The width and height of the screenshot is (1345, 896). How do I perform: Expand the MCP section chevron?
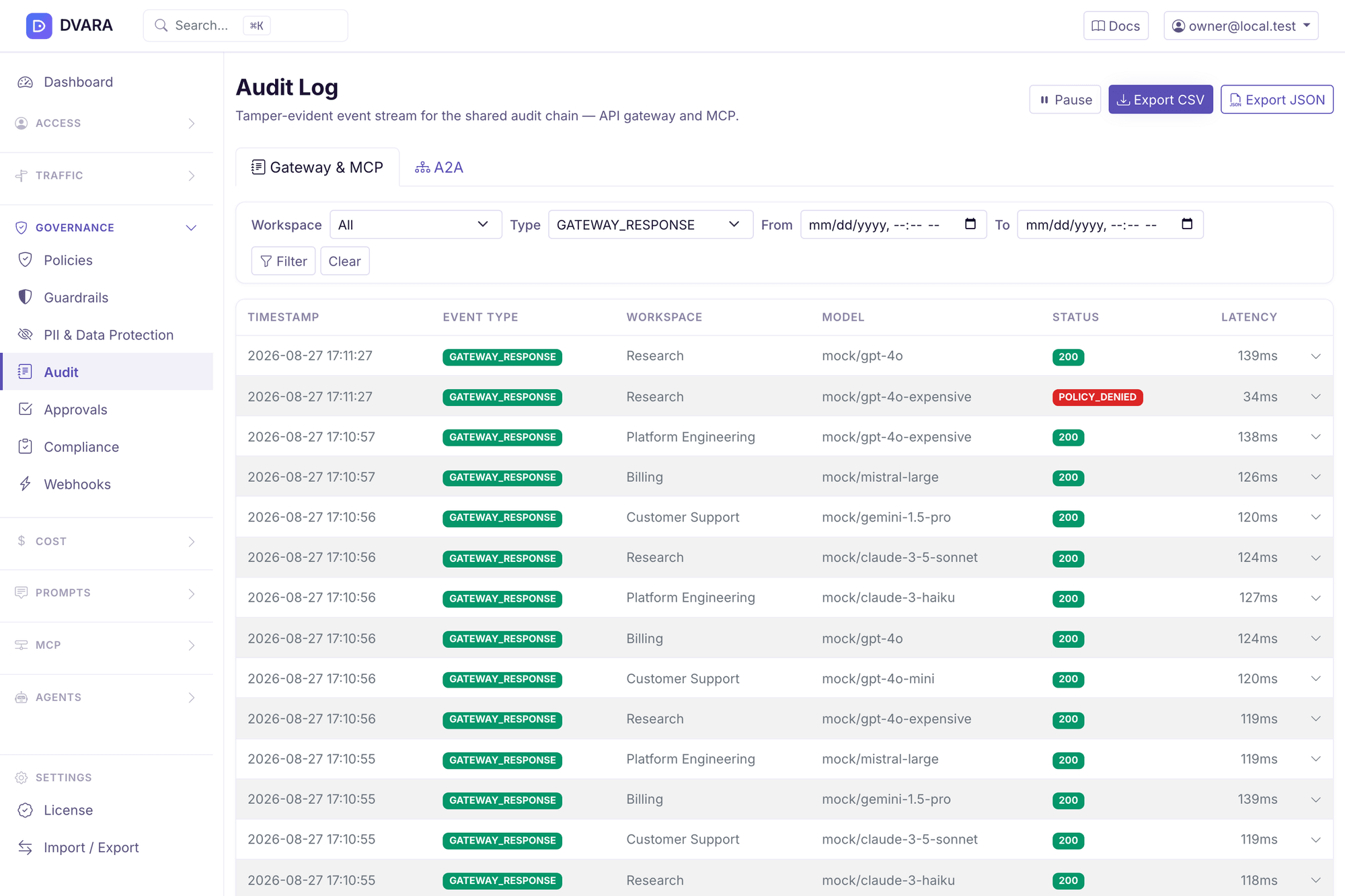[192, 646]
